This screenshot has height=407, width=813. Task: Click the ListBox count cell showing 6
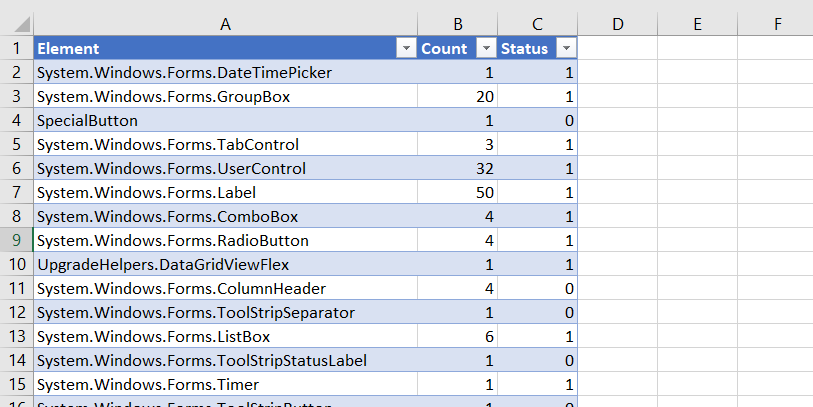pyautogui.click(x=457, y=336)
